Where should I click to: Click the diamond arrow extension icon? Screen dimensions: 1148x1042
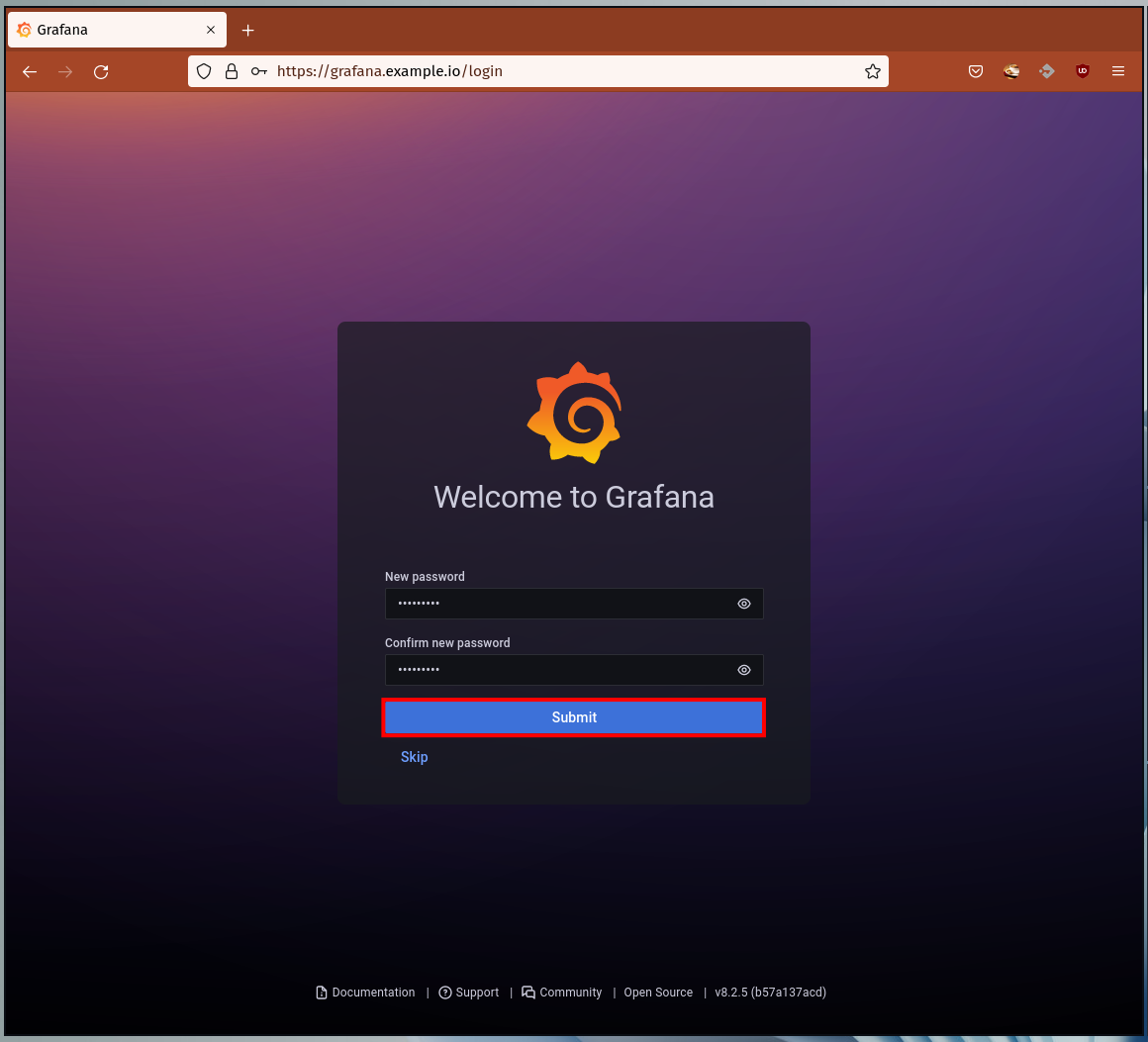pyautogui.click(x=1047, y=71)
